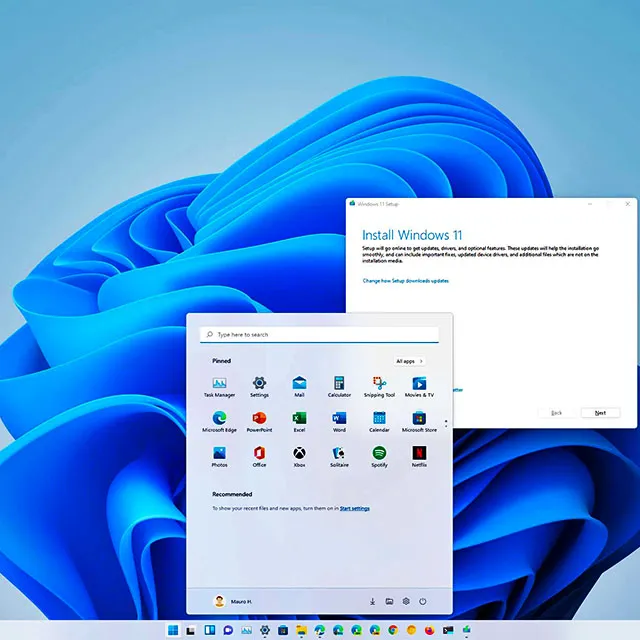Expand the All apps list
The image size is (640, 640).
[409, 361]
